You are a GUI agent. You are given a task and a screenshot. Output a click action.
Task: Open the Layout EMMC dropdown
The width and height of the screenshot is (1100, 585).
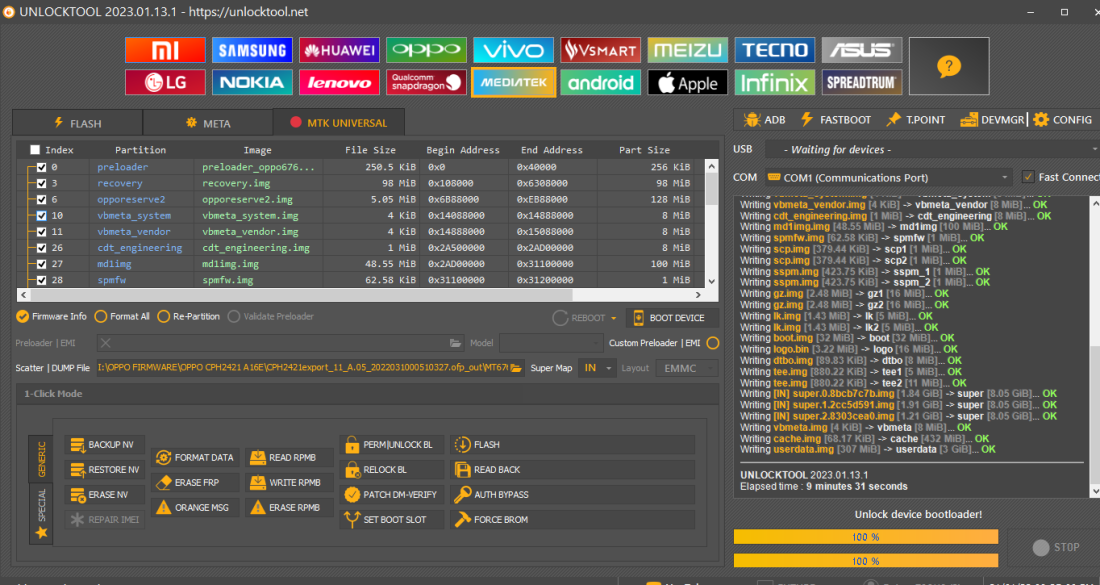(687, 368)
